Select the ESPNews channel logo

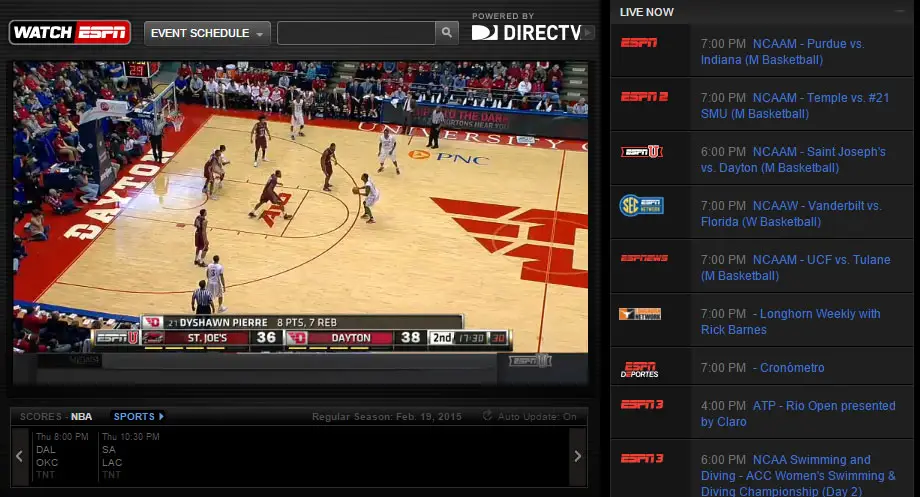(644, 258)
